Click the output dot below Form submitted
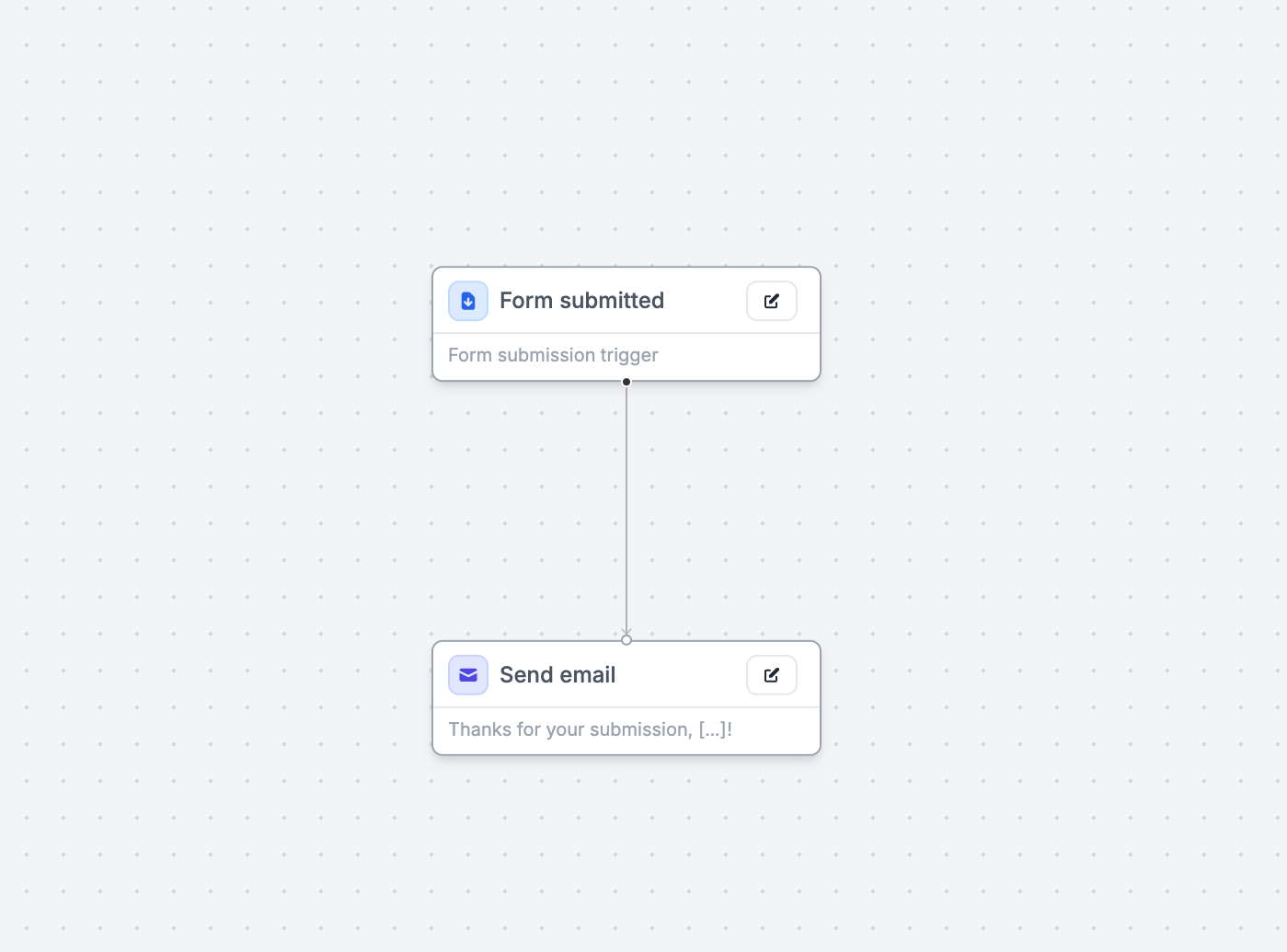 (x=626, y=382)
